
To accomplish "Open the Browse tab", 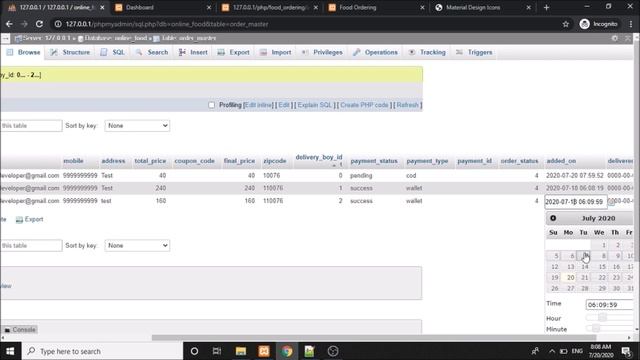I will 23,52.
